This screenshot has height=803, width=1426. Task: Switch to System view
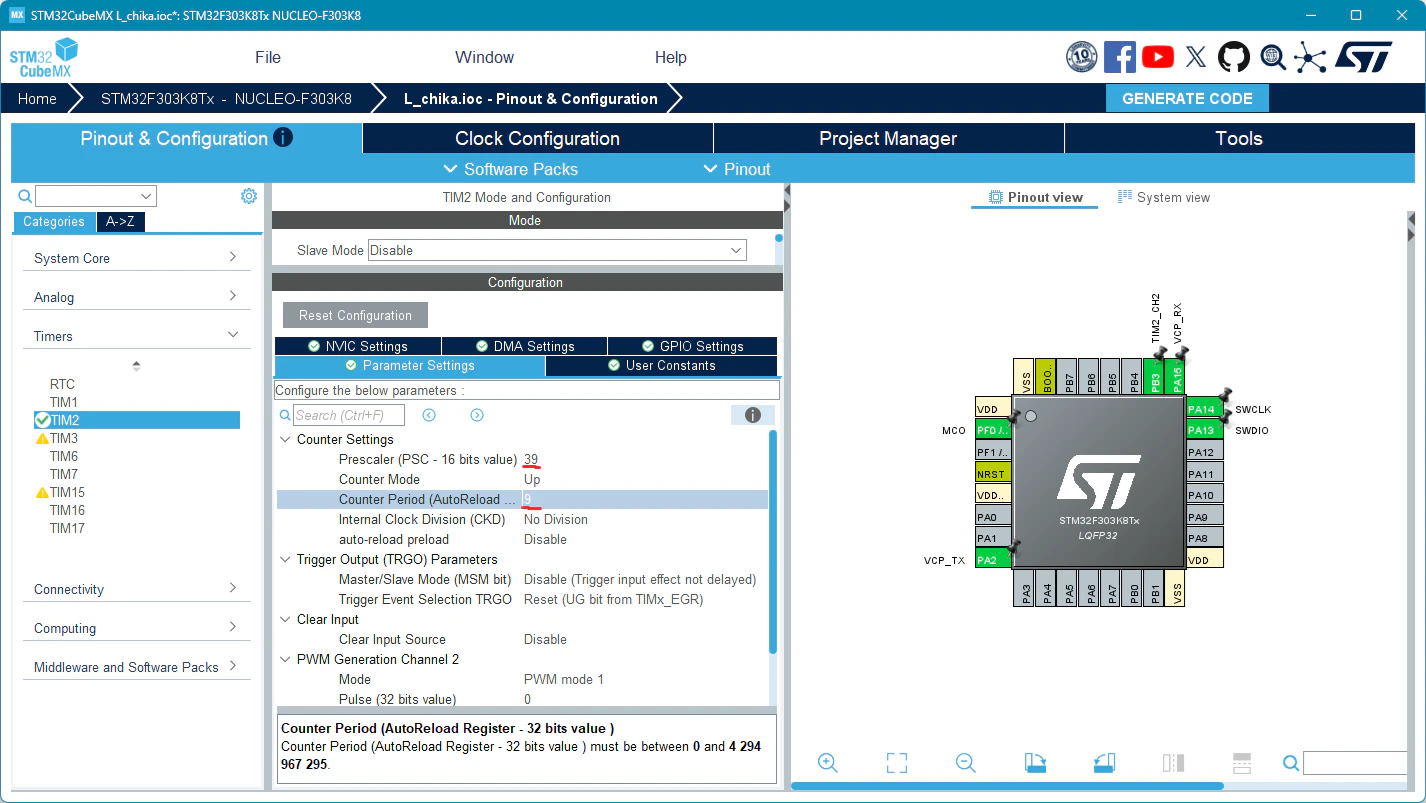[1164, 197]
